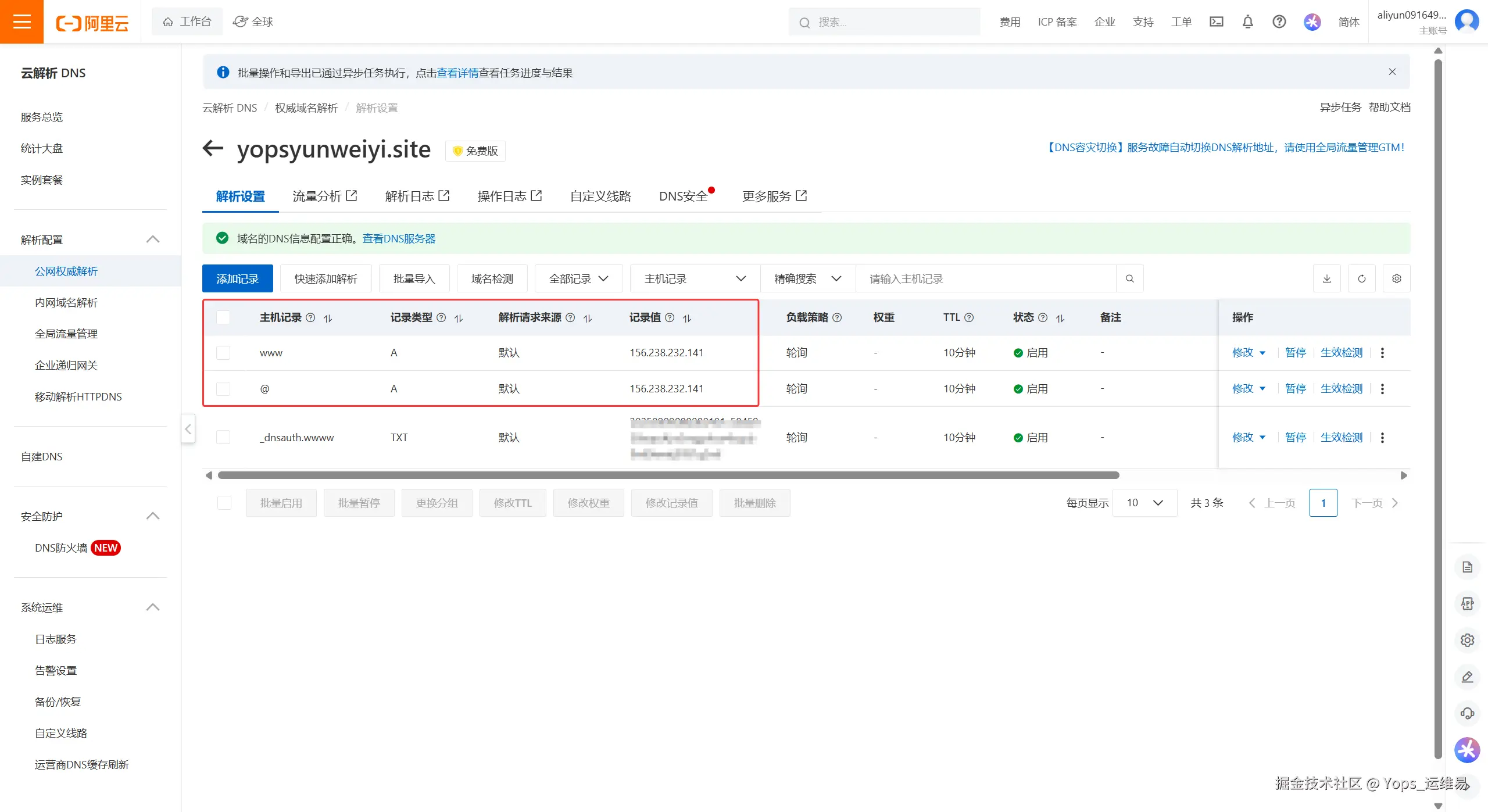The width and height of the screenshot is (1488, 812).
Task: Check the select-all checkbox in the table header
Action: click(x=223, y=317)
